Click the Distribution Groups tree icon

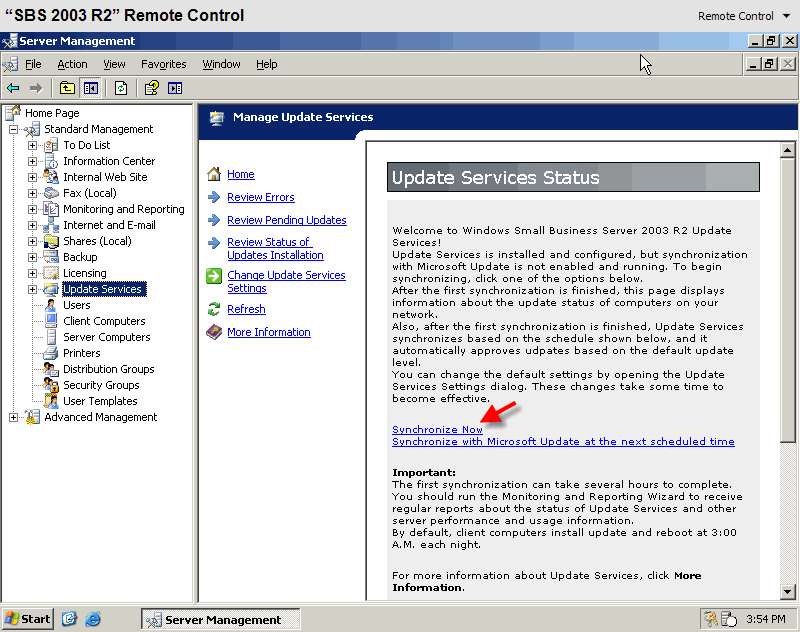tap(51, 369)
